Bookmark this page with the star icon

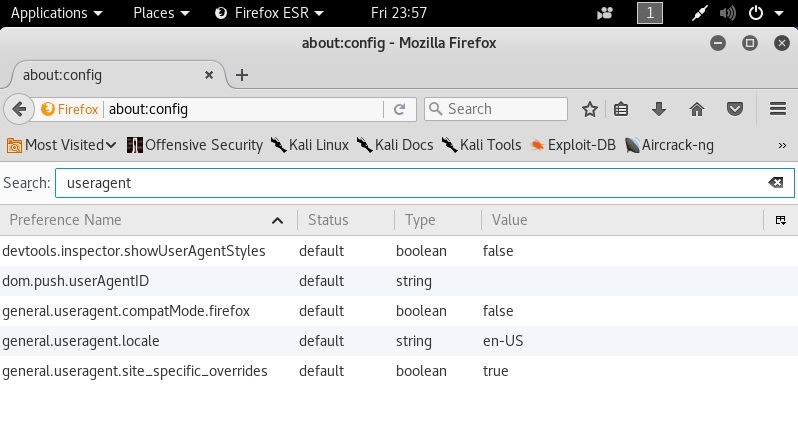590,109
